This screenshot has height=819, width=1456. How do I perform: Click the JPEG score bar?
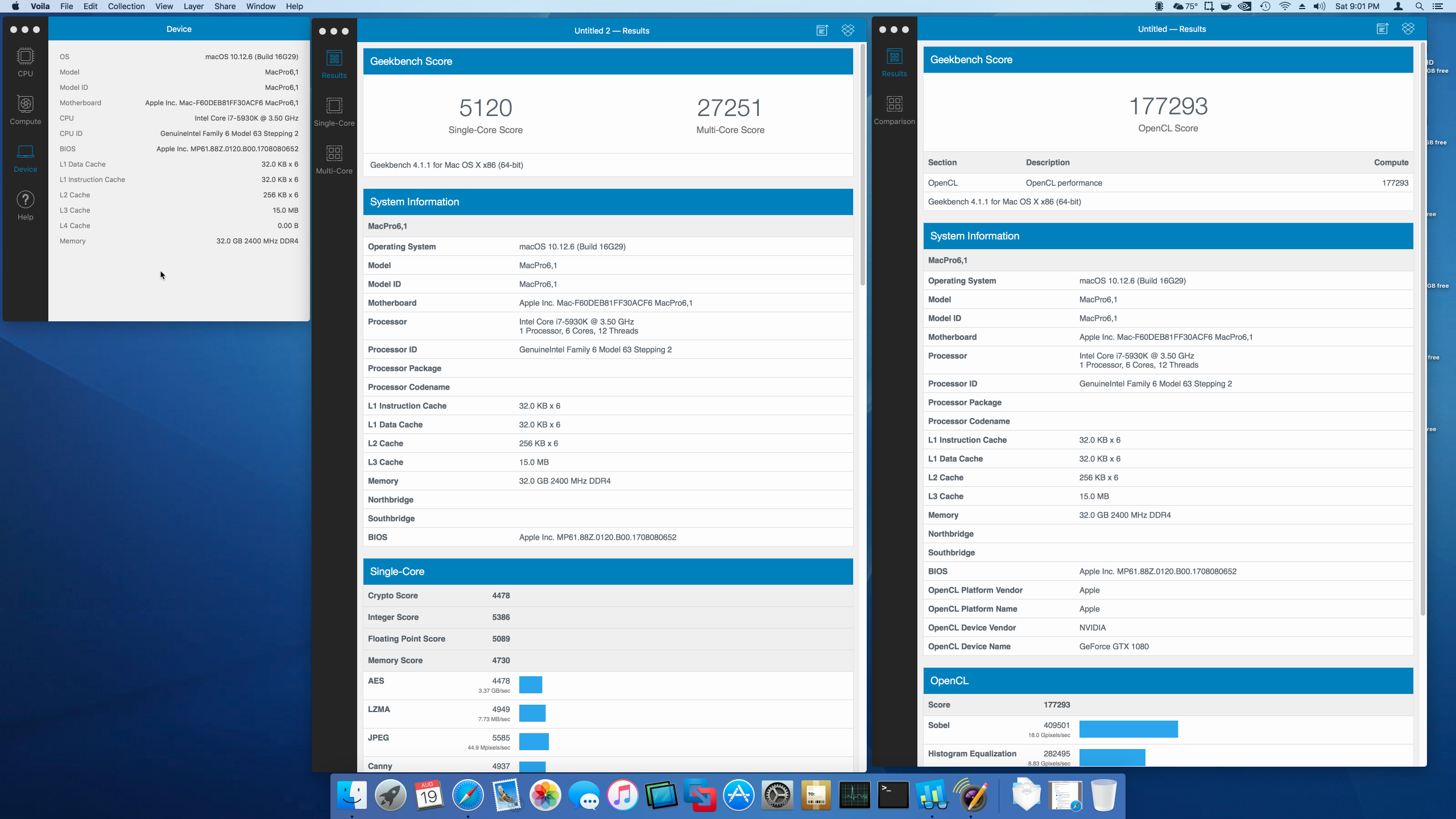[534, 742]
